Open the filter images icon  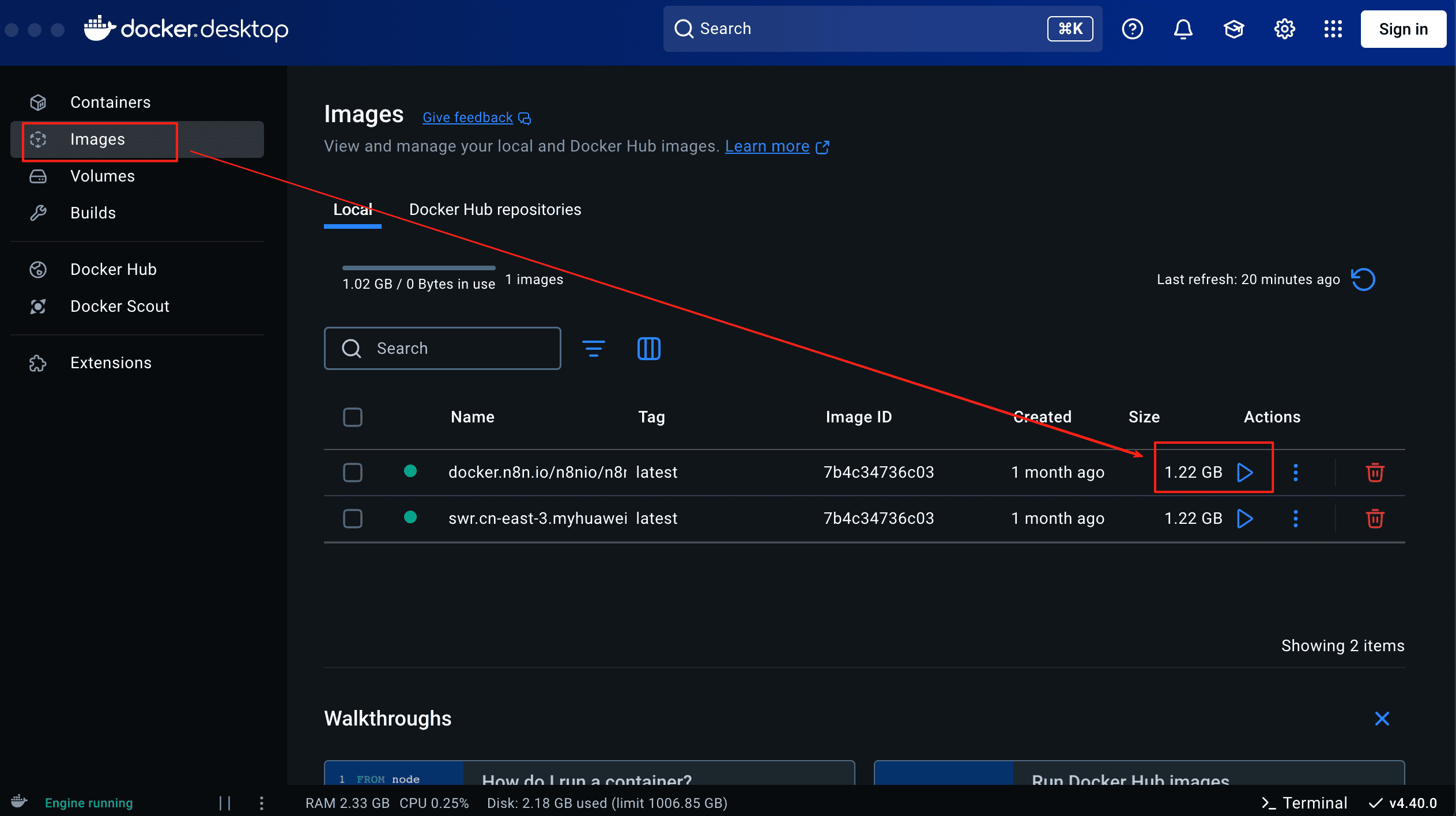[x=593, y=349]
